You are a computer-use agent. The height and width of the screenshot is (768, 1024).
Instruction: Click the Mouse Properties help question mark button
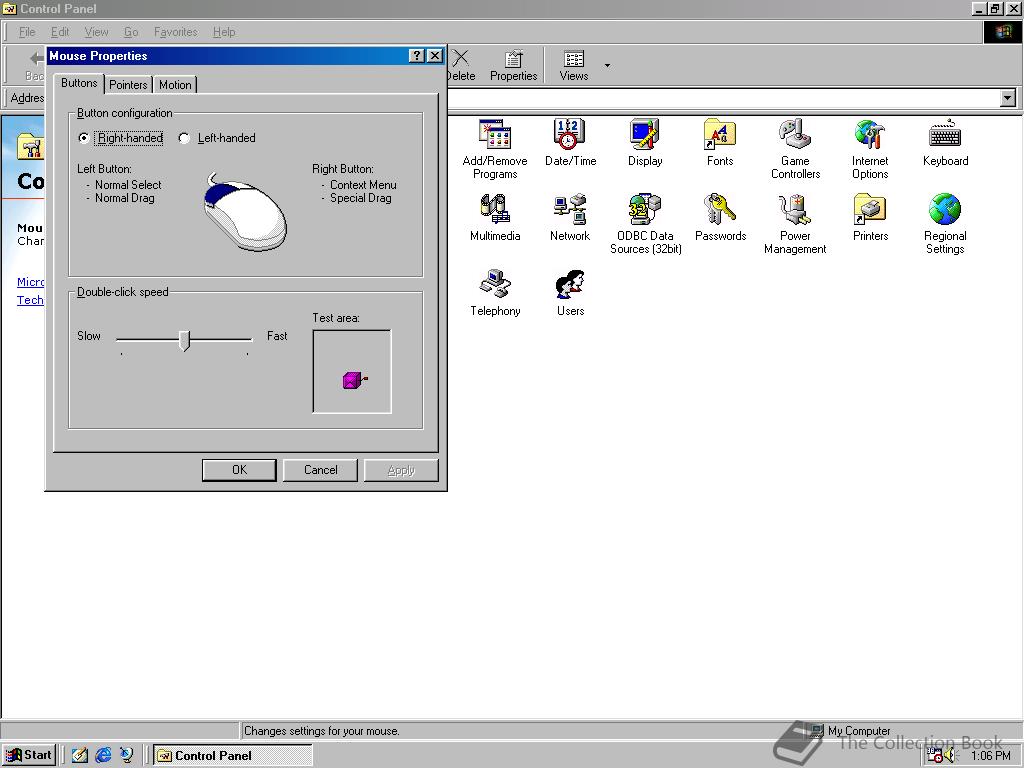coord(417,56)
